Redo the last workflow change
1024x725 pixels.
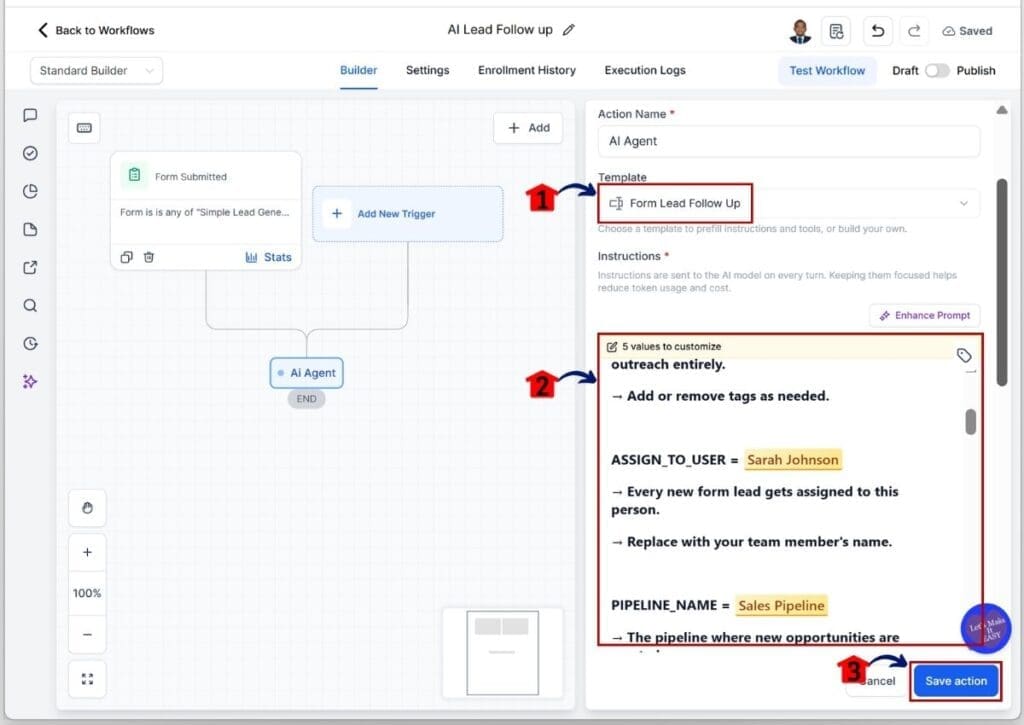[913, 31]
